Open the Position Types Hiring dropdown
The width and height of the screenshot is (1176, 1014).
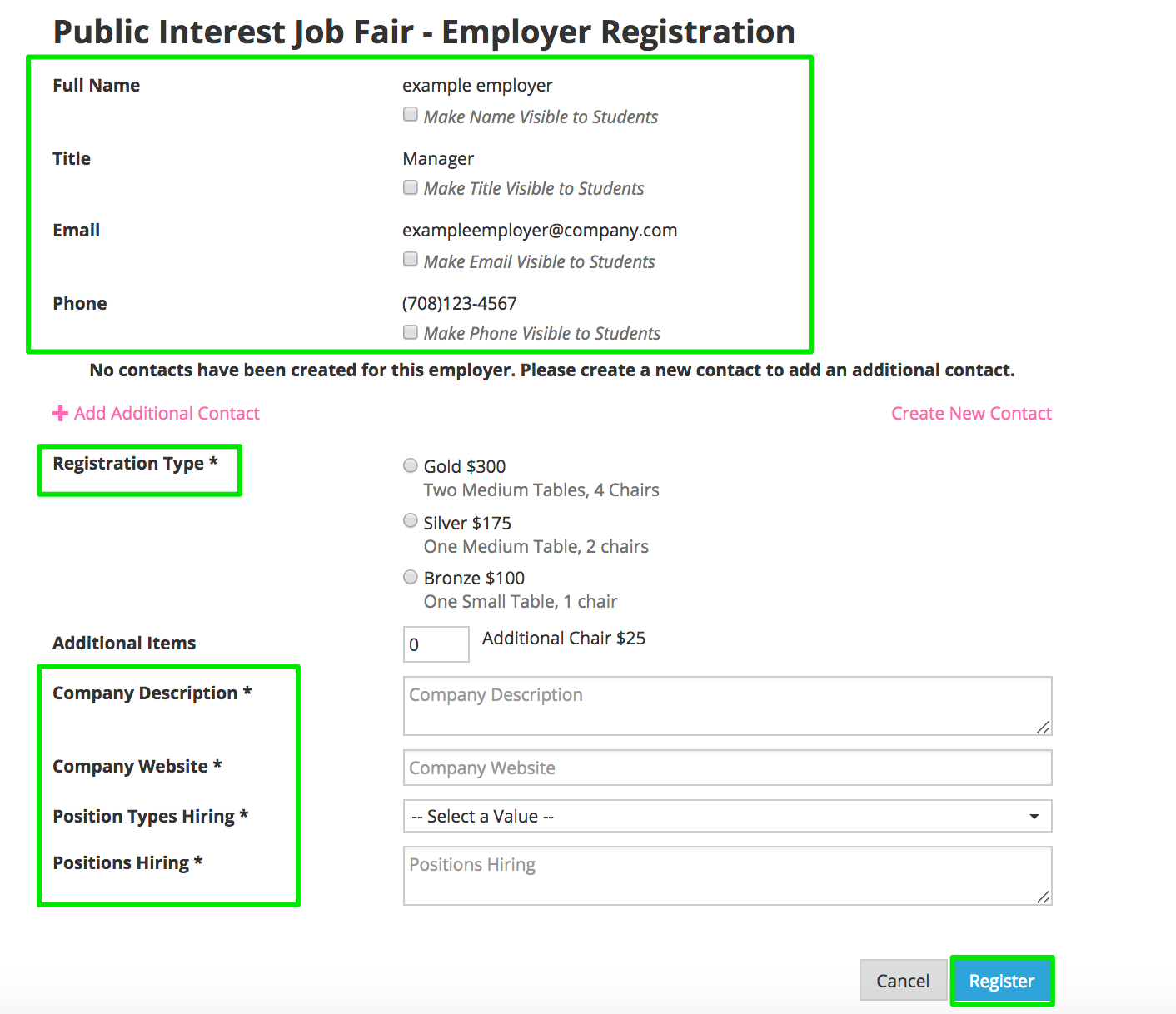pos(726,816)
